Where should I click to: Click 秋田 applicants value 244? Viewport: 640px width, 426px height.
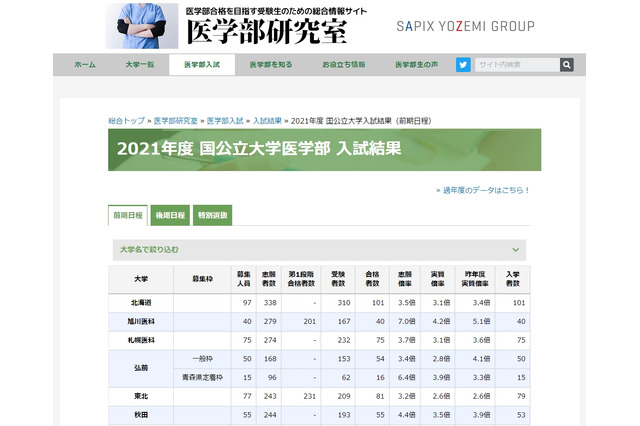click(x=270, y=415)
